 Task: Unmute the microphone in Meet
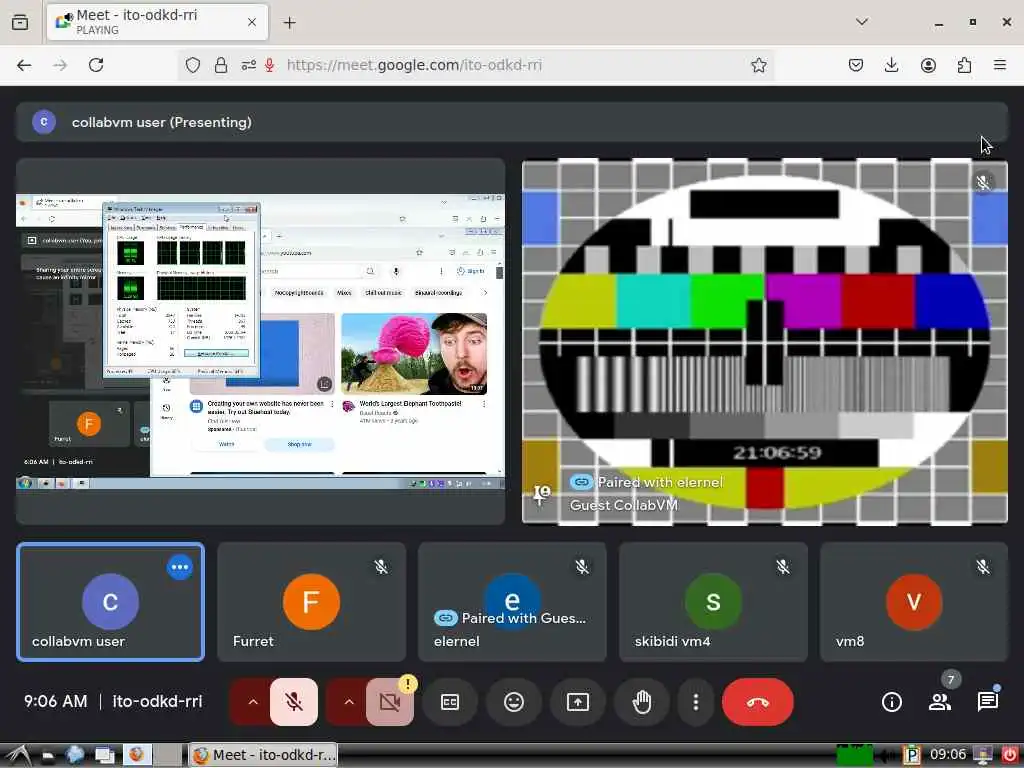pyautogui.click(x=294, y=702)
